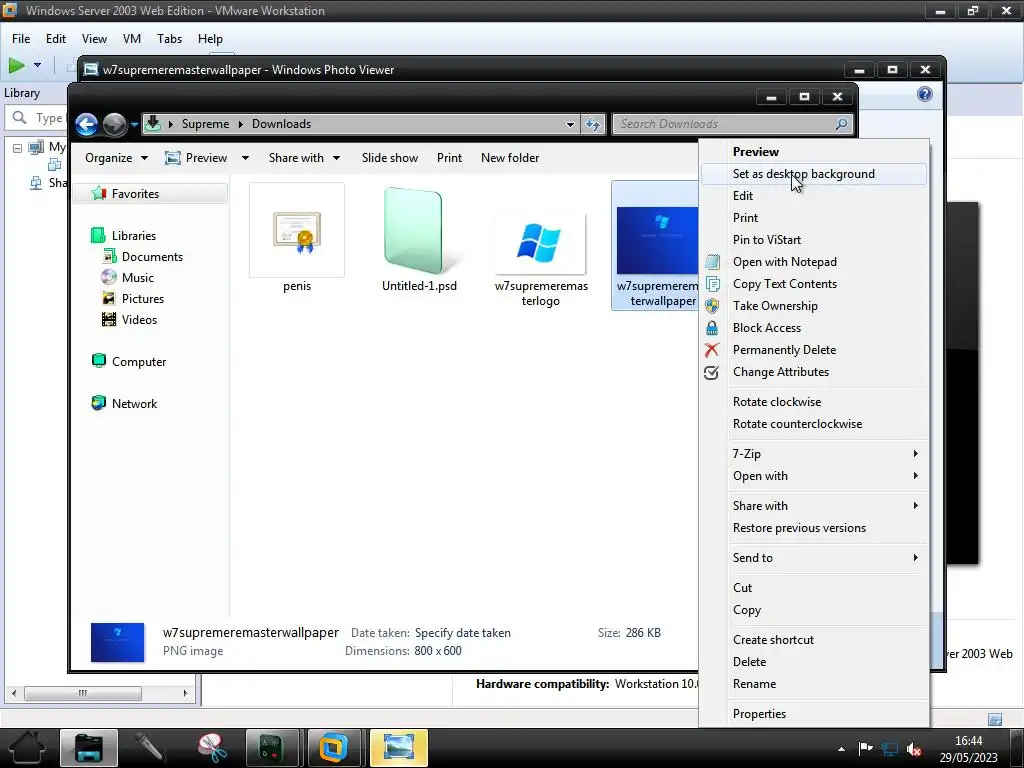The image size is (1024, 768).
Task: Switch to Photo Viewer taskbar icon
Action: 398,748
